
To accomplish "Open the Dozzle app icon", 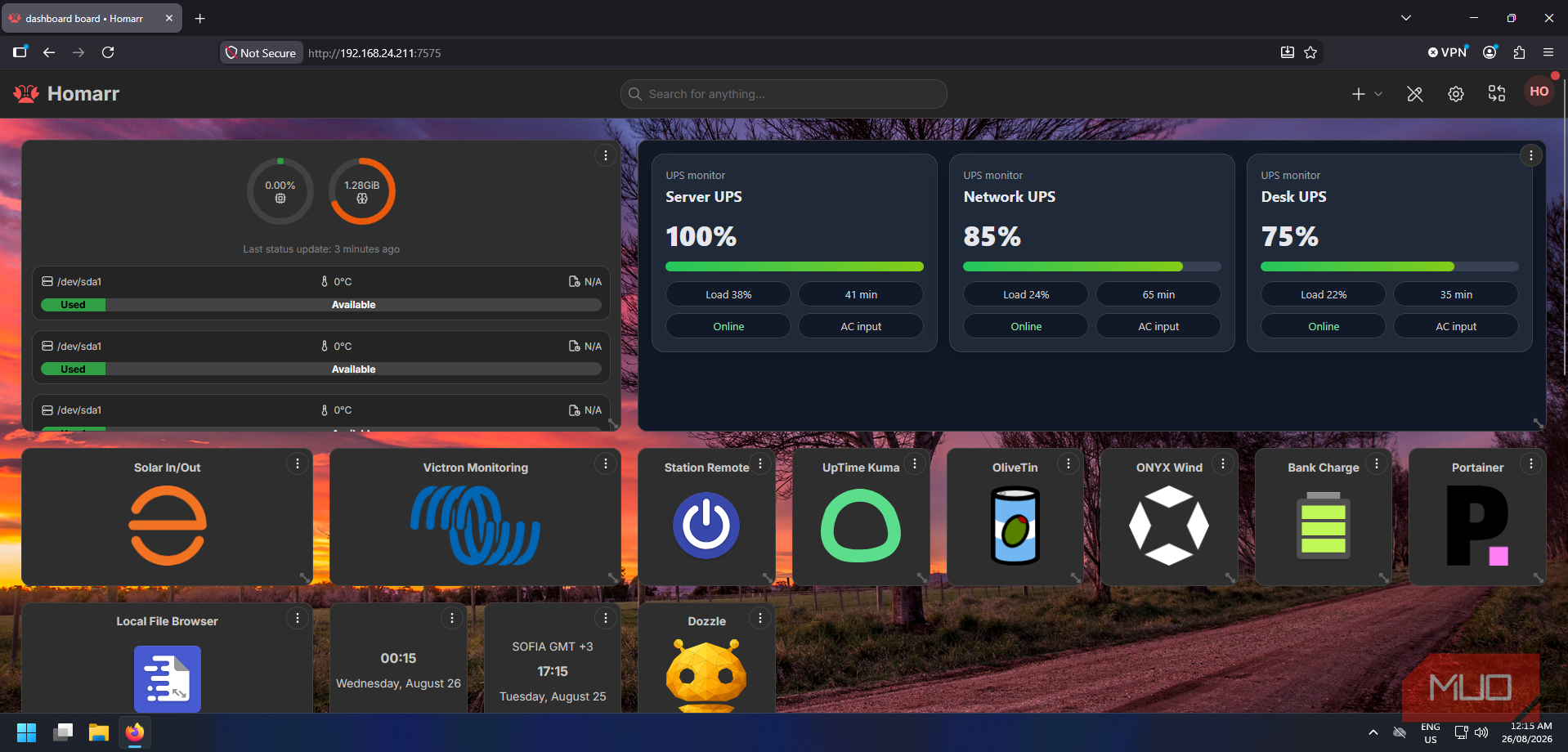I will coord(706,677).
